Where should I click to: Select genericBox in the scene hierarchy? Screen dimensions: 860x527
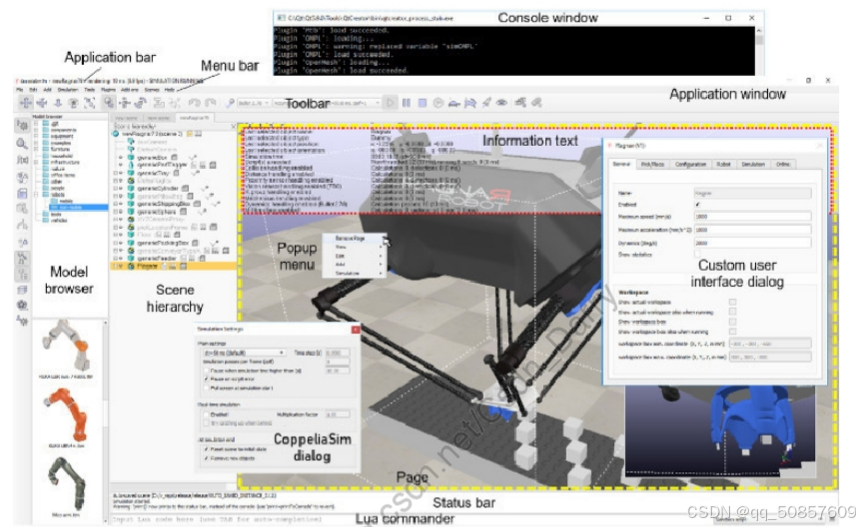coord(152,157)
